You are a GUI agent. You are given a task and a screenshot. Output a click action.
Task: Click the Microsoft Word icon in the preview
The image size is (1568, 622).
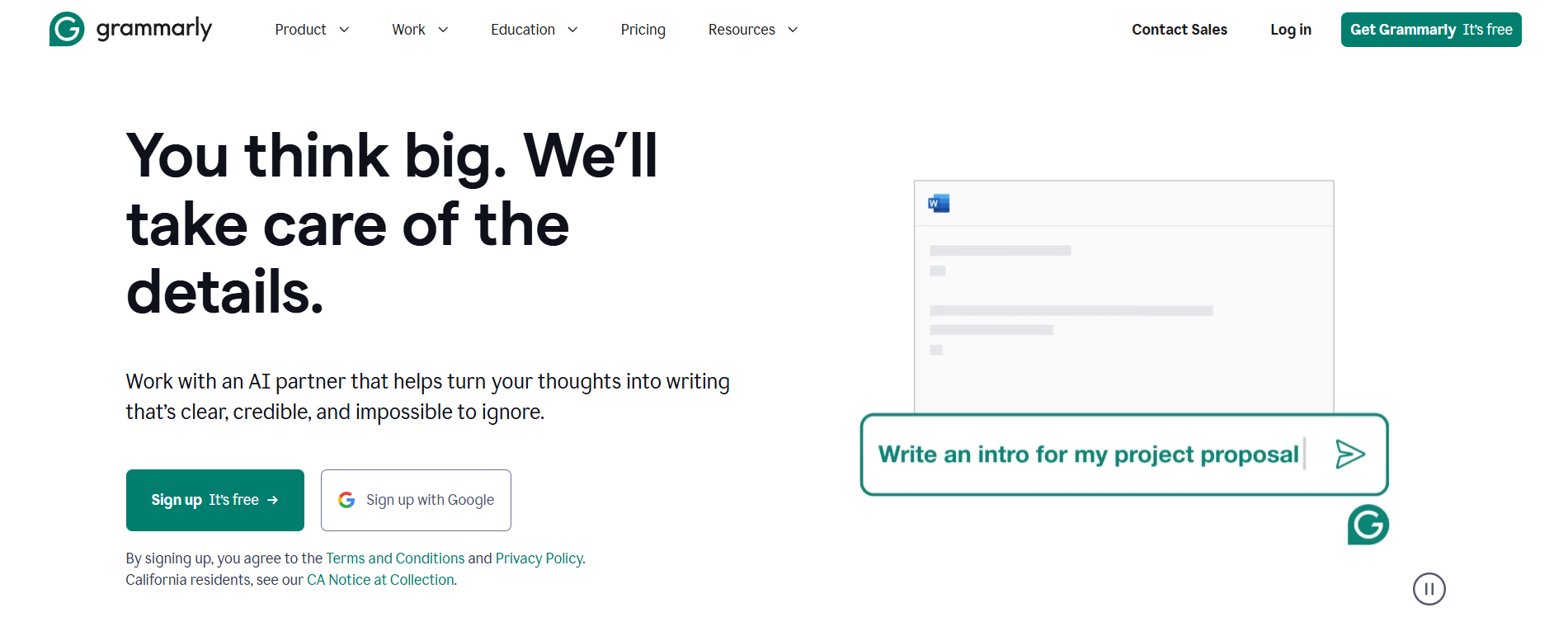940,202
